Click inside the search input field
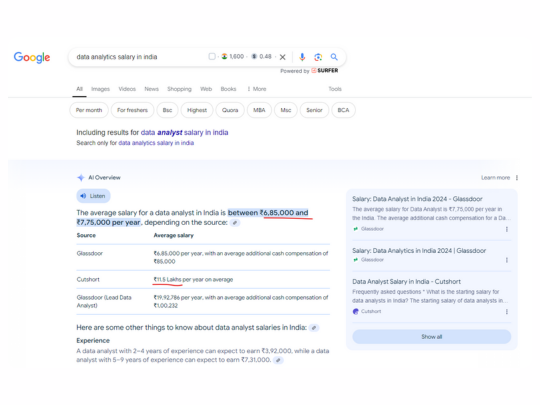 [x=138, y=57]
